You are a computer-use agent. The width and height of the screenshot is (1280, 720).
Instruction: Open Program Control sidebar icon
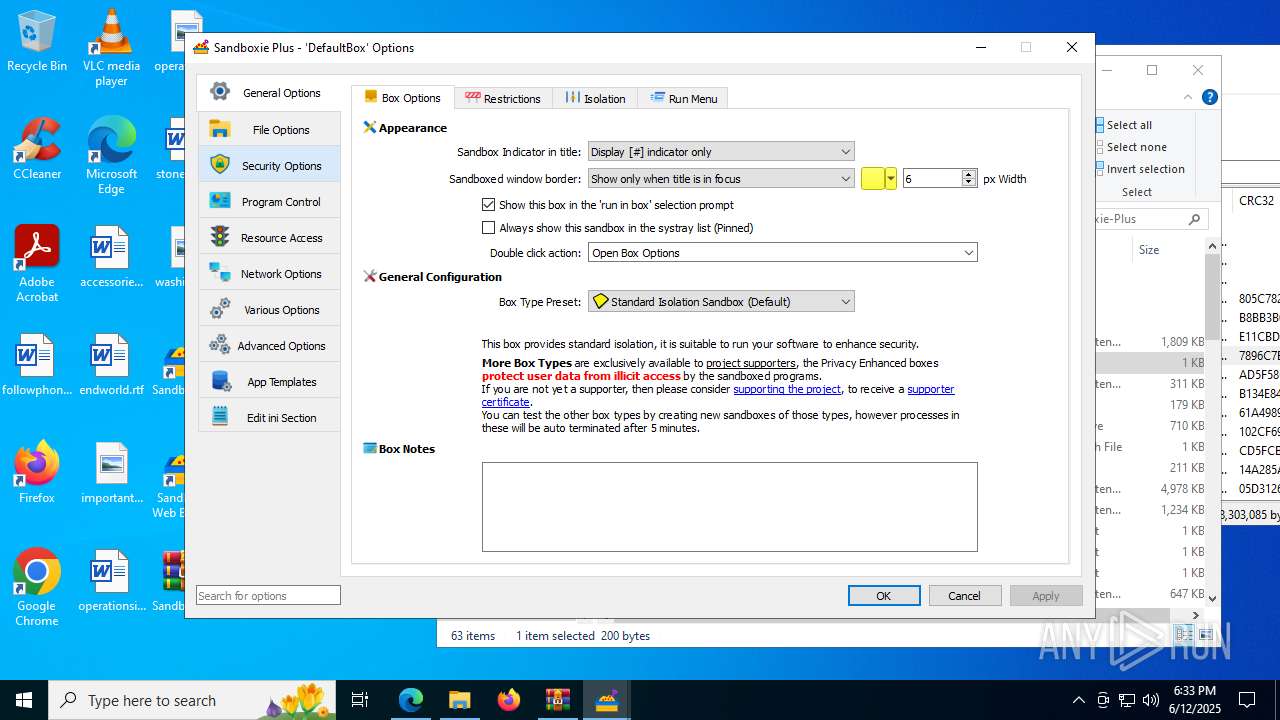(x=220, y=201)
